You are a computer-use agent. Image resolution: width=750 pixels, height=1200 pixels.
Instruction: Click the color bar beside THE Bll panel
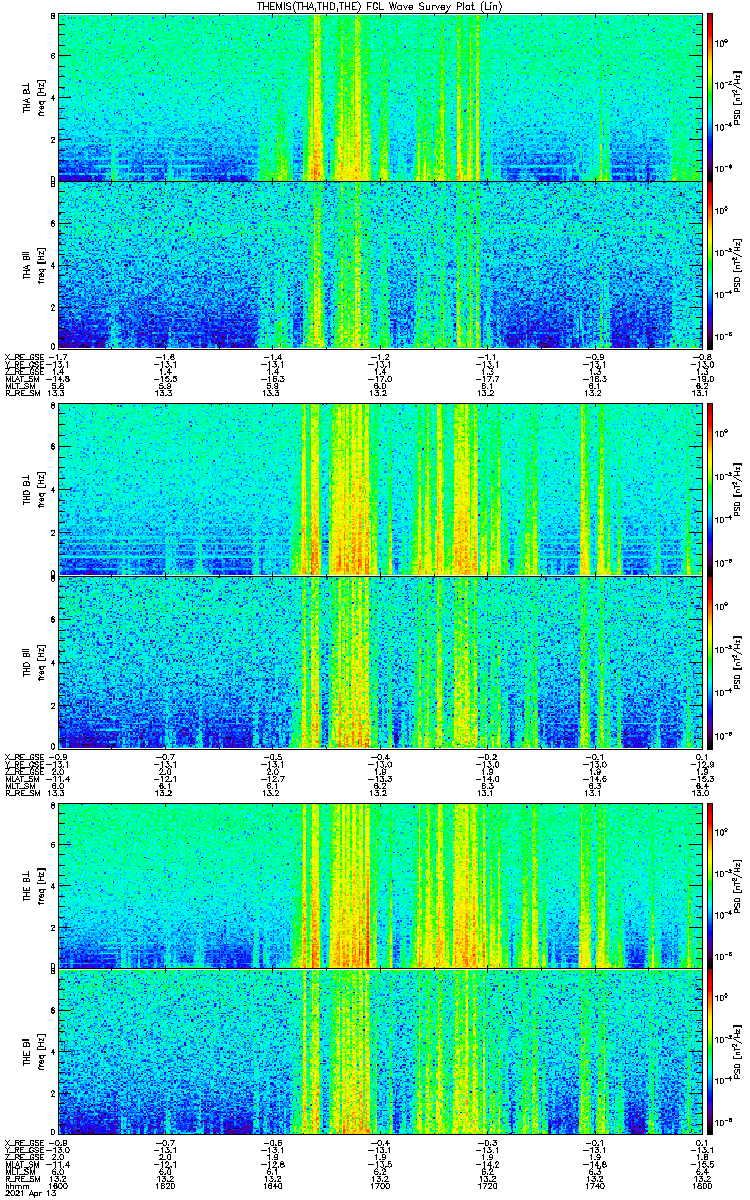[x=710, y=1053]
